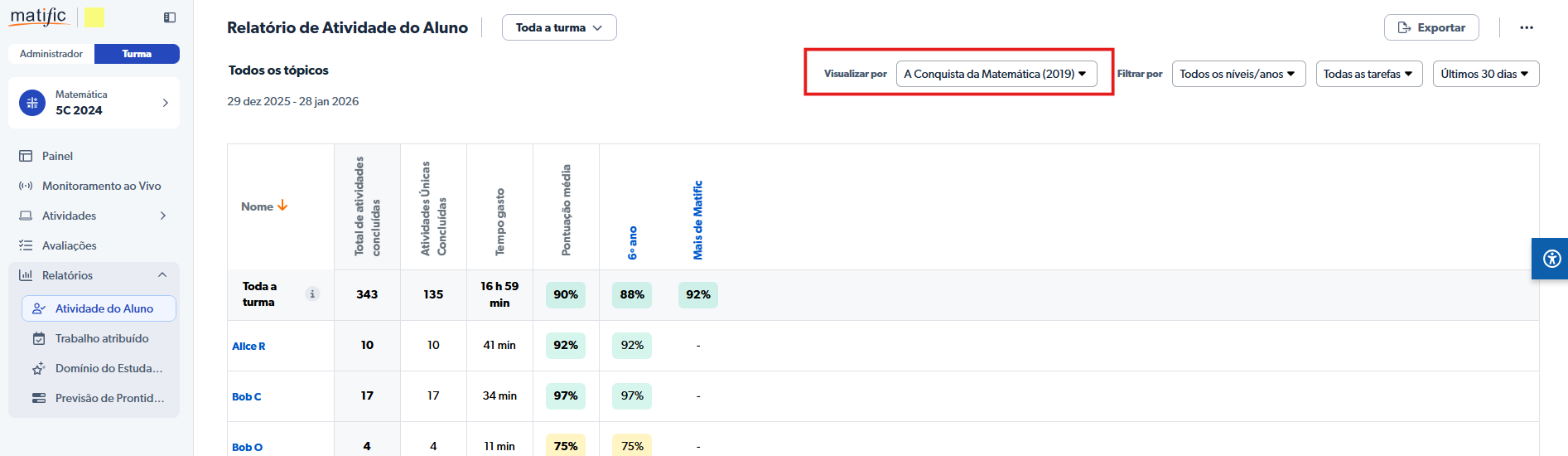This screenshot has width=1568, height=456.
Task: Click the yellow color square
Action: tap(94, 17)
